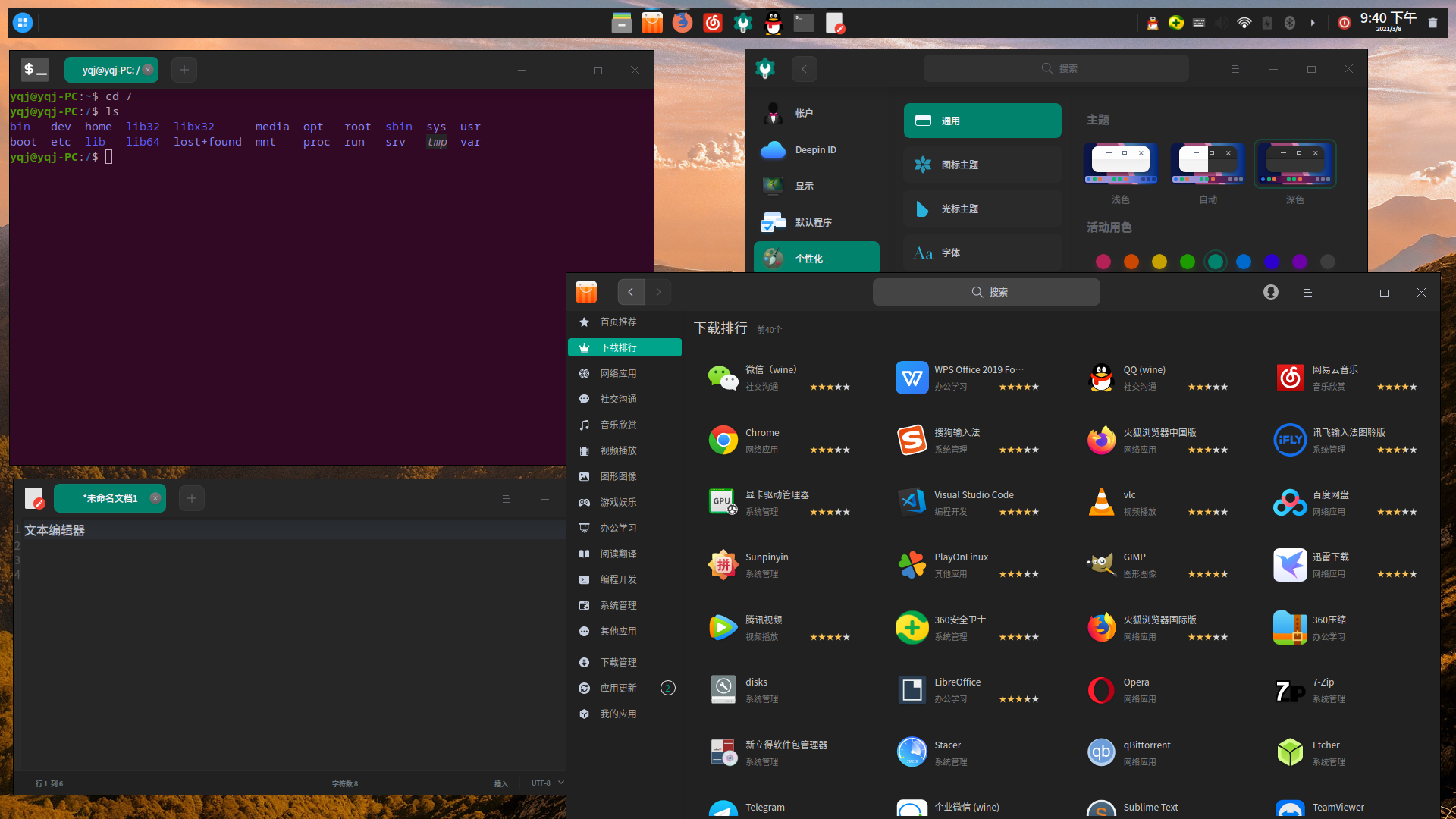
Task: Click the Baidu Netdisk (百度网盘) icon
Action: pyautogui.click(x=1290, y=502)
